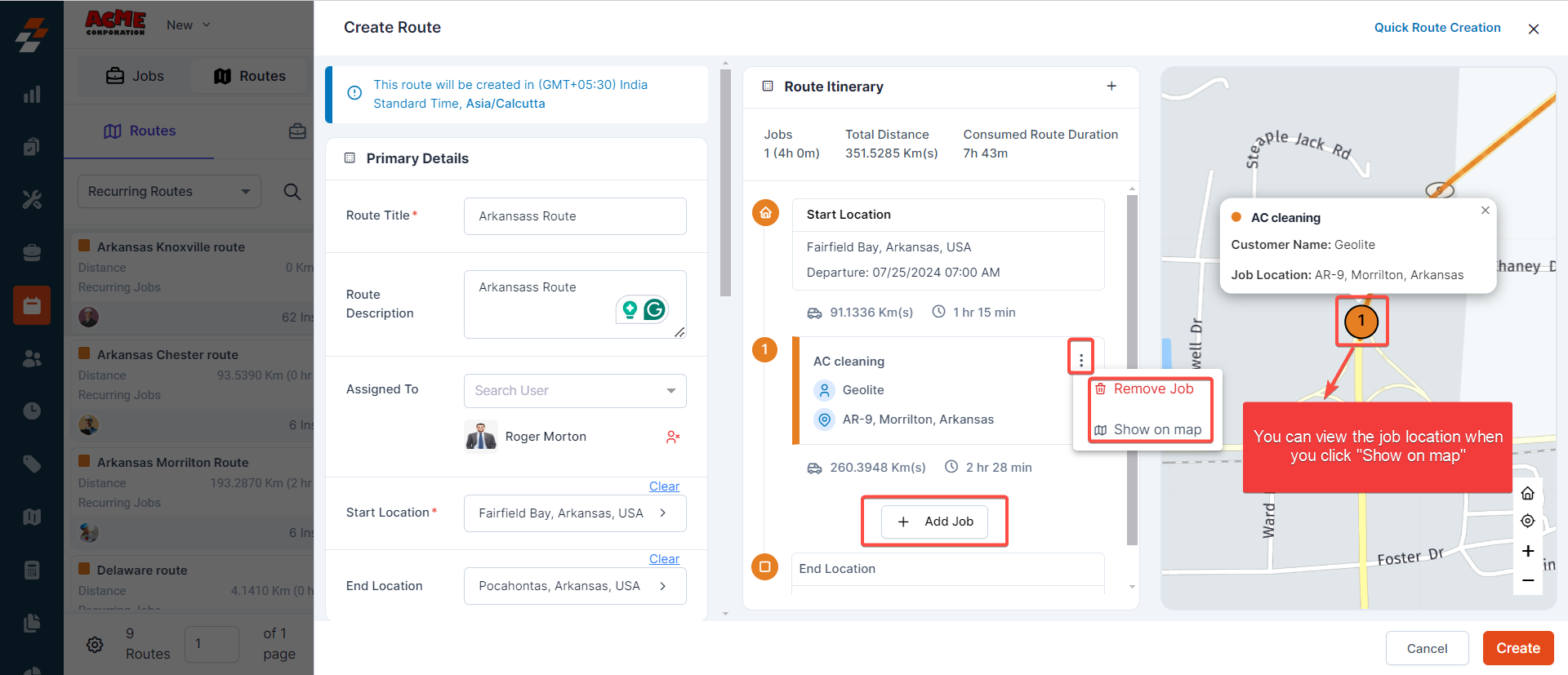Click the ACME Corporation logo
This screenshot has height=675, width=1568.
pyautogui.click(x=115, y=23)
